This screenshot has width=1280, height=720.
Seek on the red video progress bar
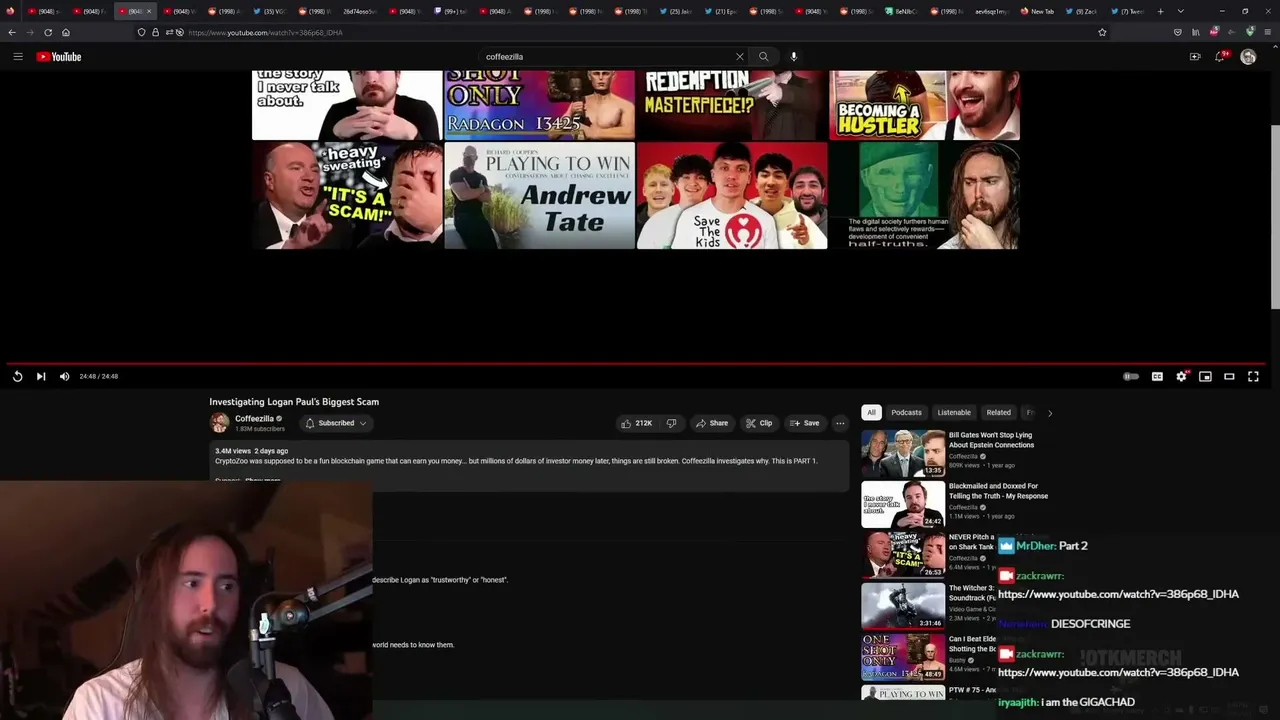point(636,364)
